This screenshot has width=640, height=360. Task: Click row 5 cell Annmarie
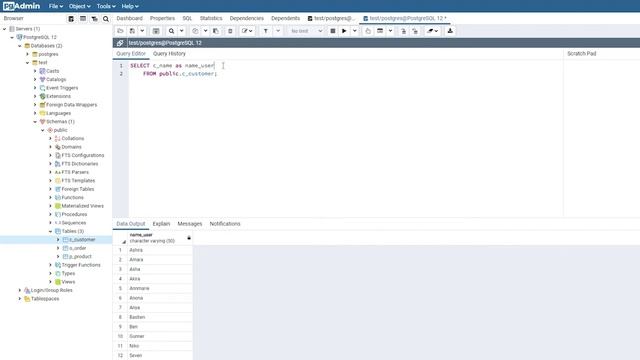(x=160, y=289)
